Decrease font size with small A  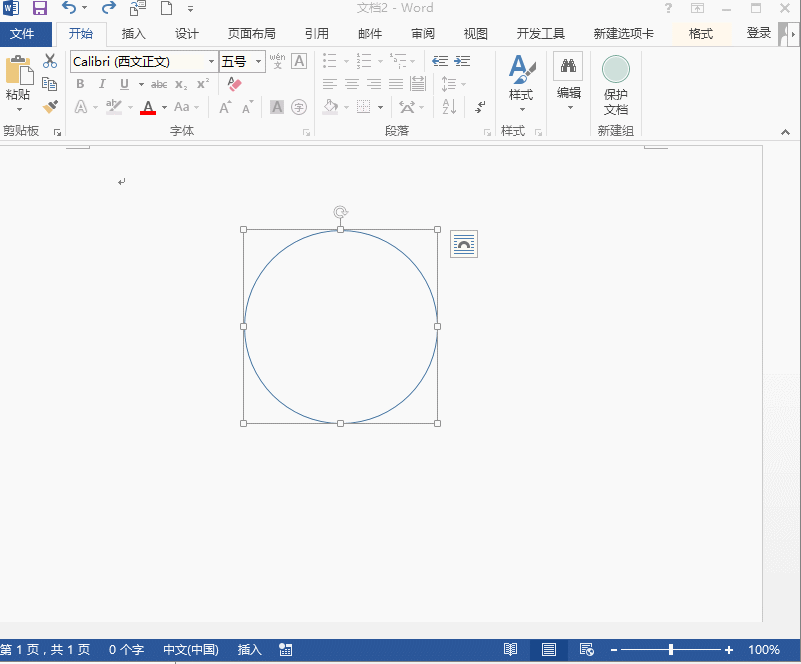248,107
